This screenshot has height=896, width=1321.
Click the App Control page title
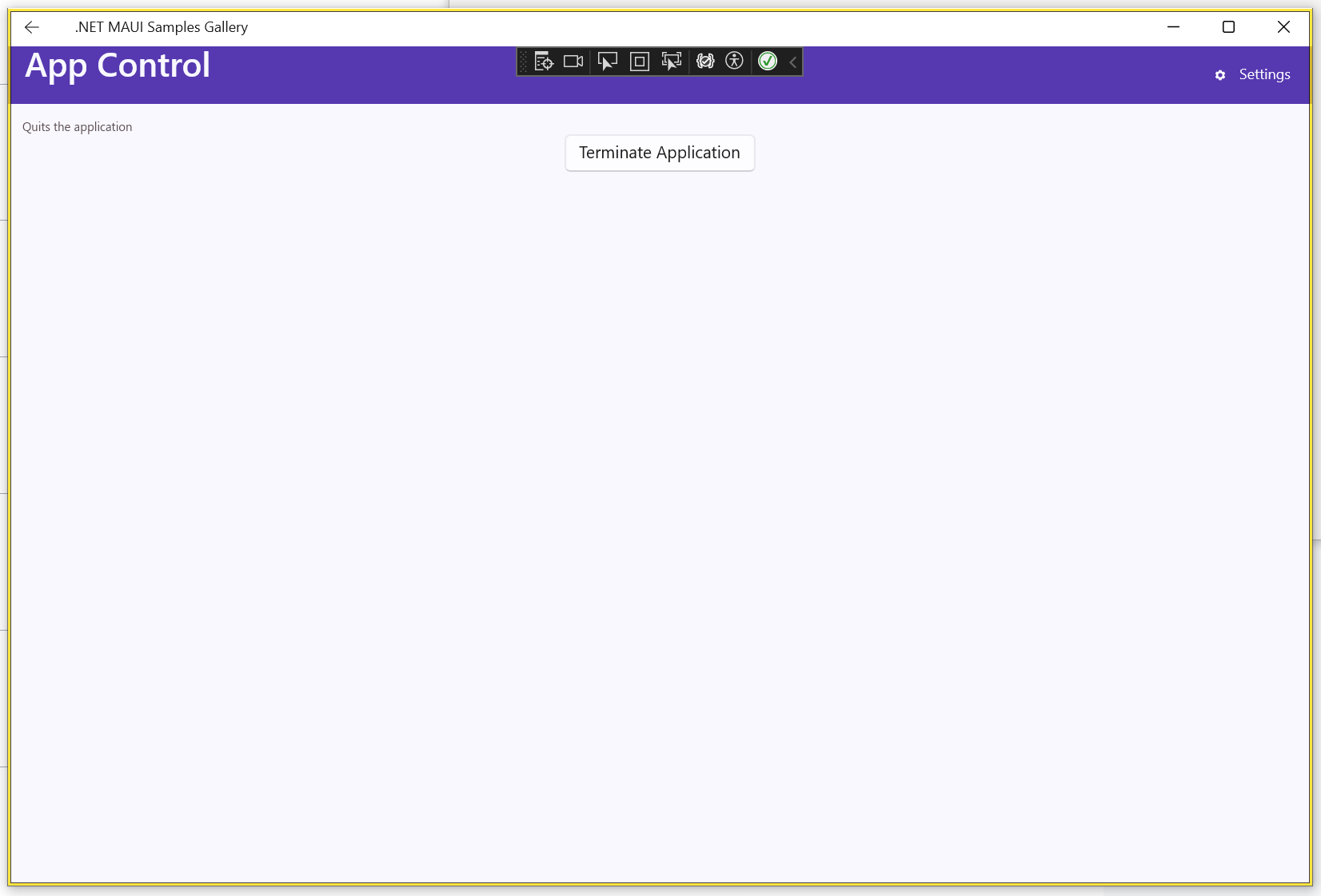(x=118, y=66)
